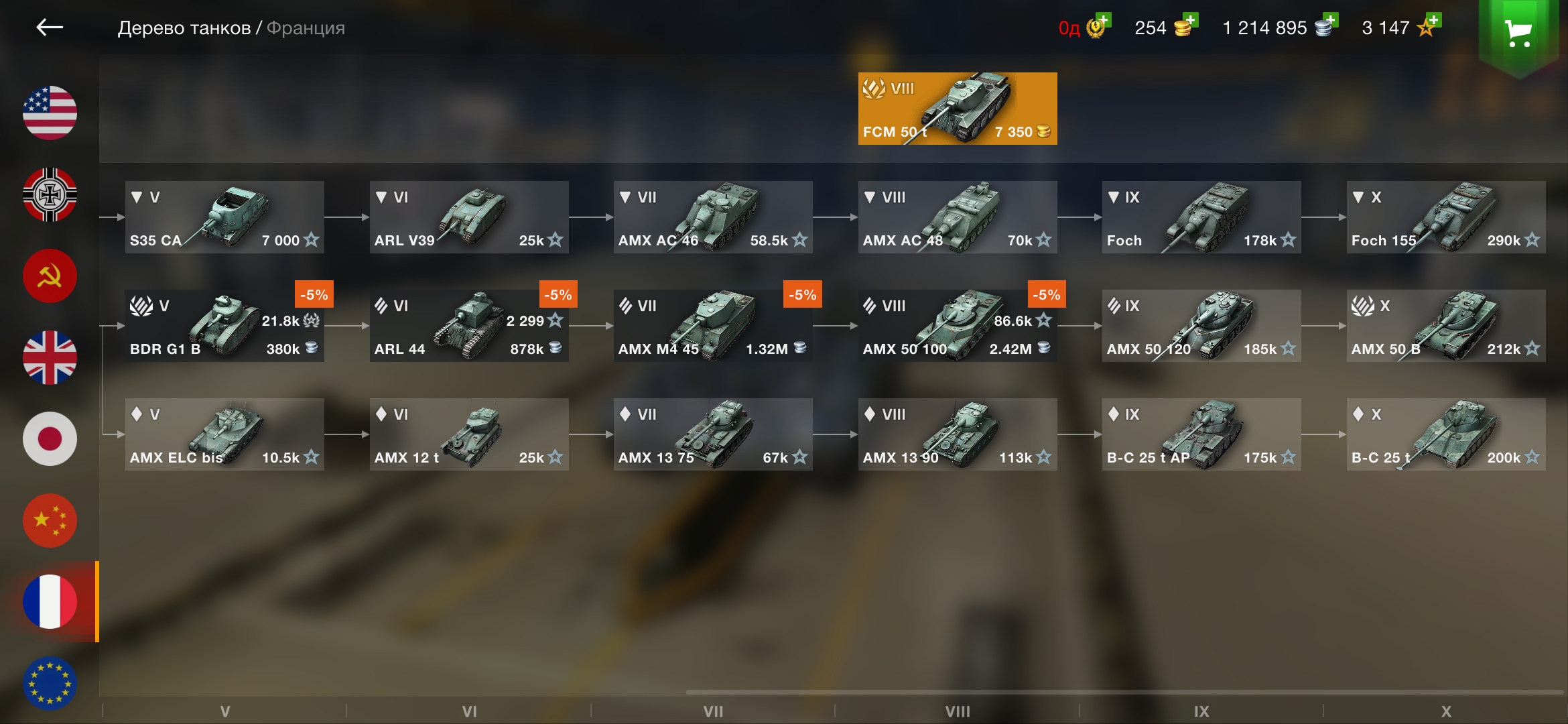This screenshot has height=724, width=1568.
Task: Select the USSR flag nation
Action: [x=50, y=276]
